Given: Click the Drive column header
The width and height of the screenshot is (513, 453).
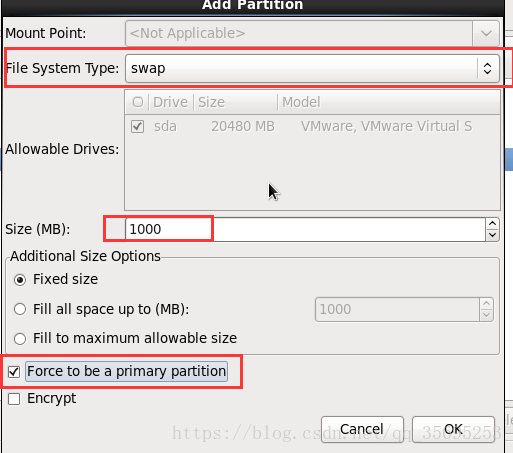Looking at the screenshot, I should tap(170, 102).
